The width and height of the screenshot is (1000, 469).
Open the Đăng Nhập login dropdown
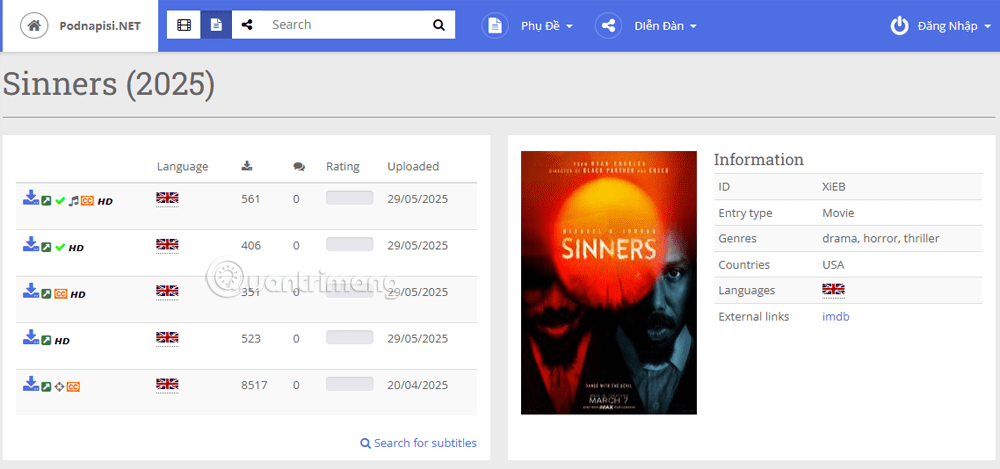pyautogui.click(x=955, y=26)
